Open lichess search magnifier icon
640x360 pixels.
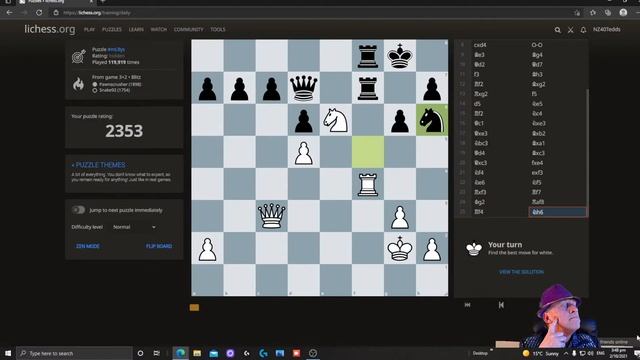(x=558, y=30)
